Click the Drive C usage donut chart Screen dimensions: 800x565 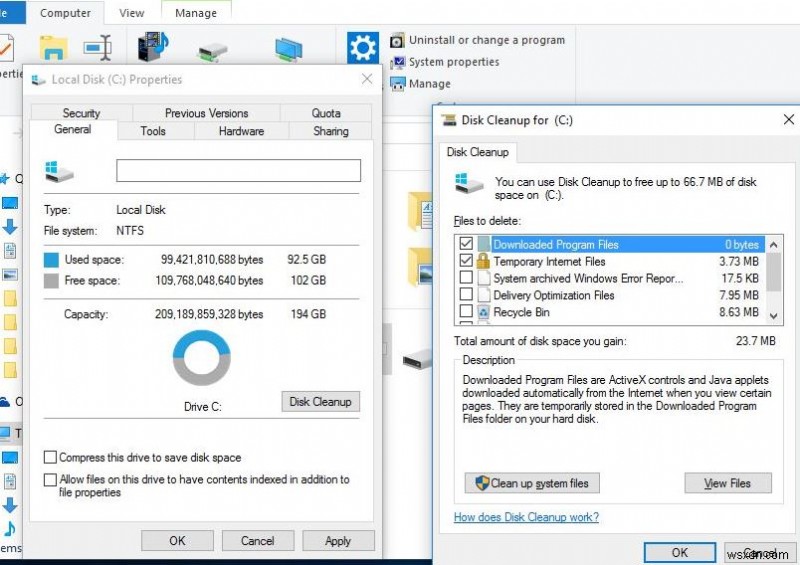[202, 358]
